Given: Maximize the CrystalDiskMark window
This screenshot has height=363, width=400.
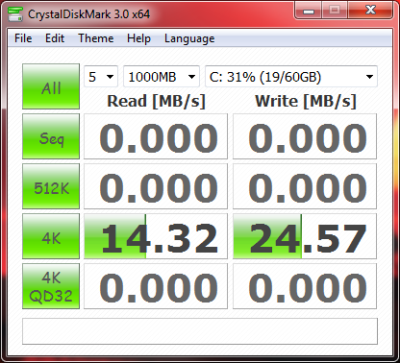Looking at the screenshot, I should [x=334, y=11].
